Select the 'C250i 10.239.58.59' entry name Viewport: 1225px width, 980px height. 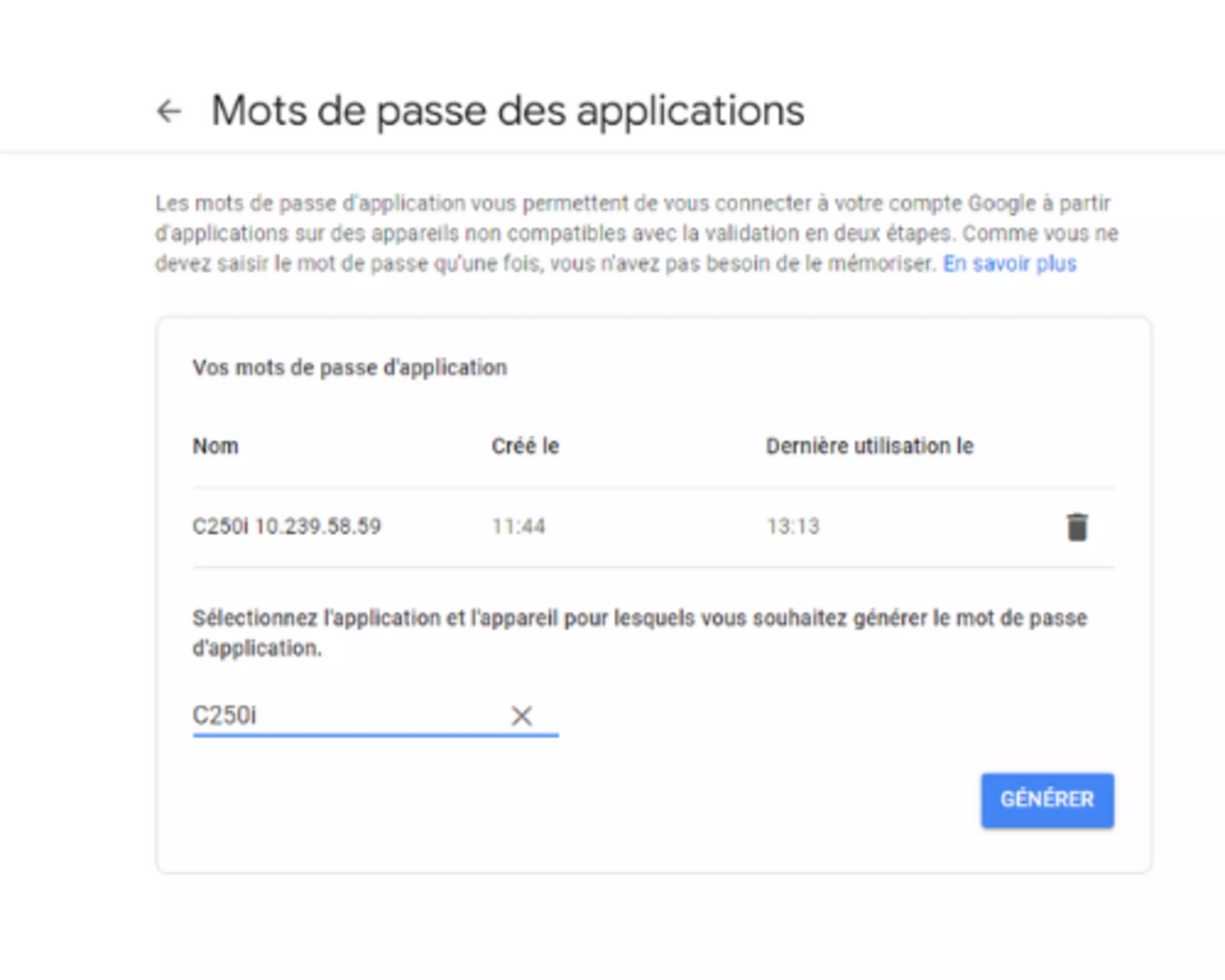[286, 527]
